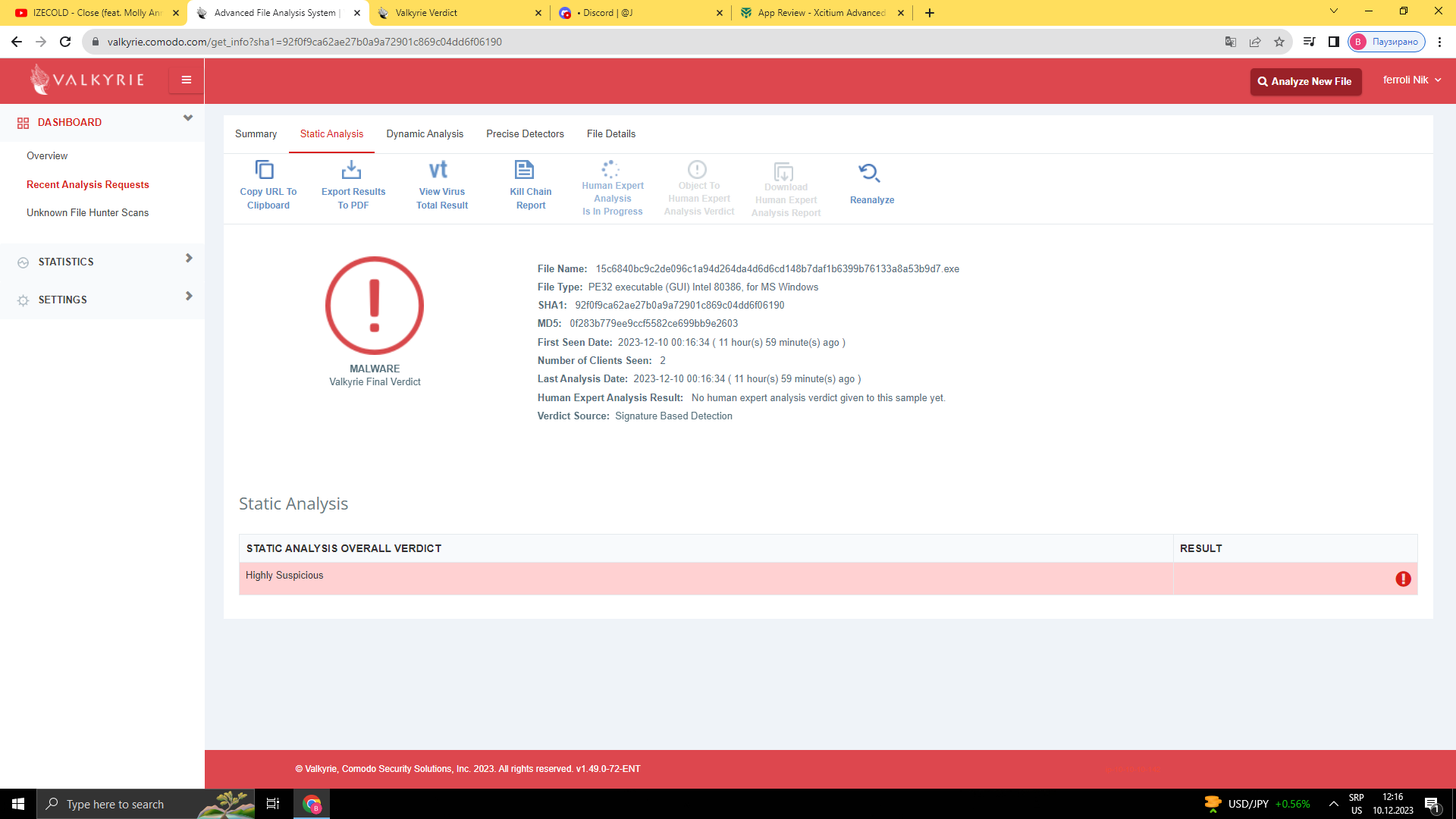Export results to PDF icon
This screenshot has width=1456, height=819.
(351, 170)
